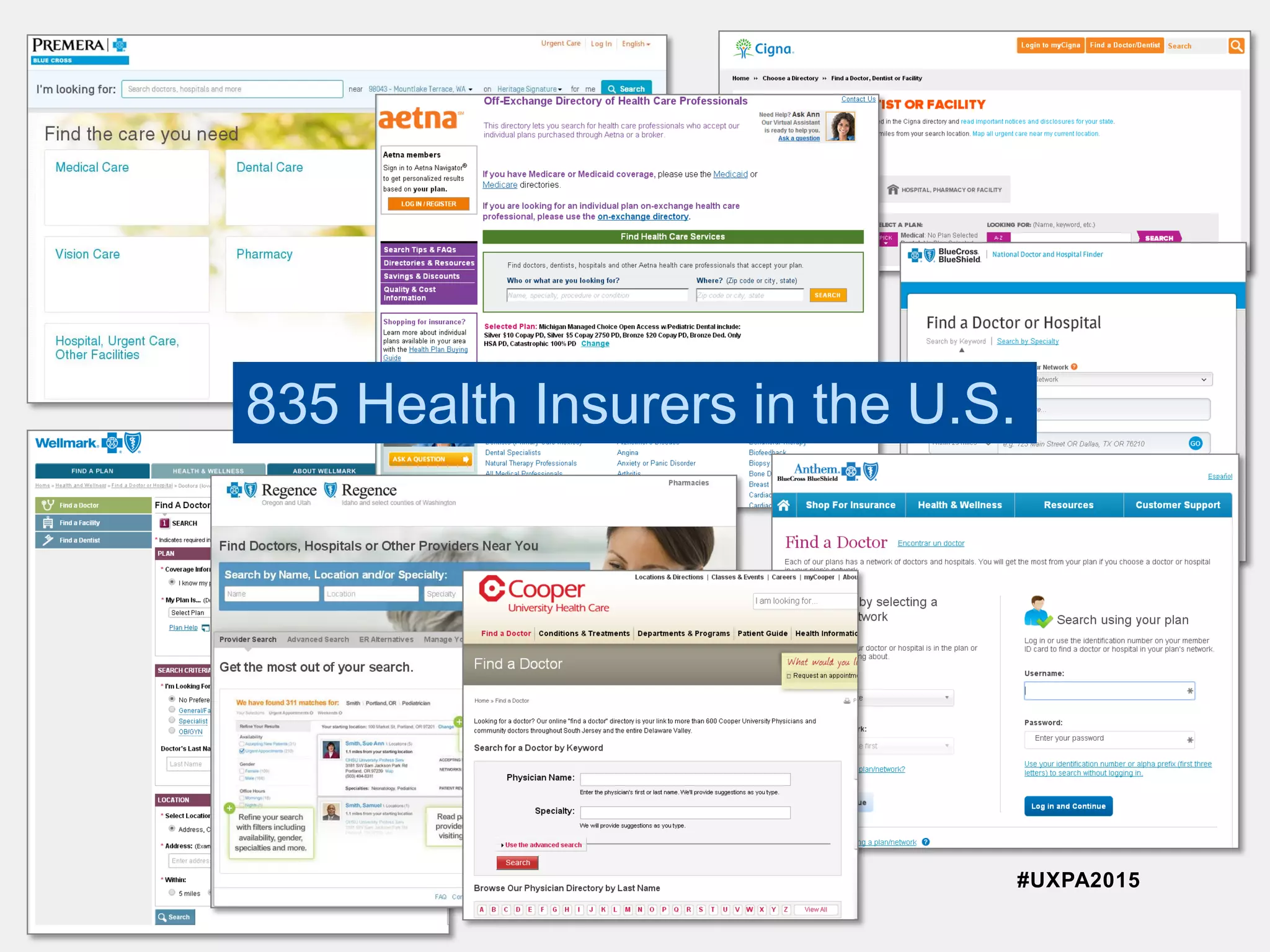Click the Premera Medical Care tile
The width and height of the screenshot is (1270, 952).
pos(127,188)
